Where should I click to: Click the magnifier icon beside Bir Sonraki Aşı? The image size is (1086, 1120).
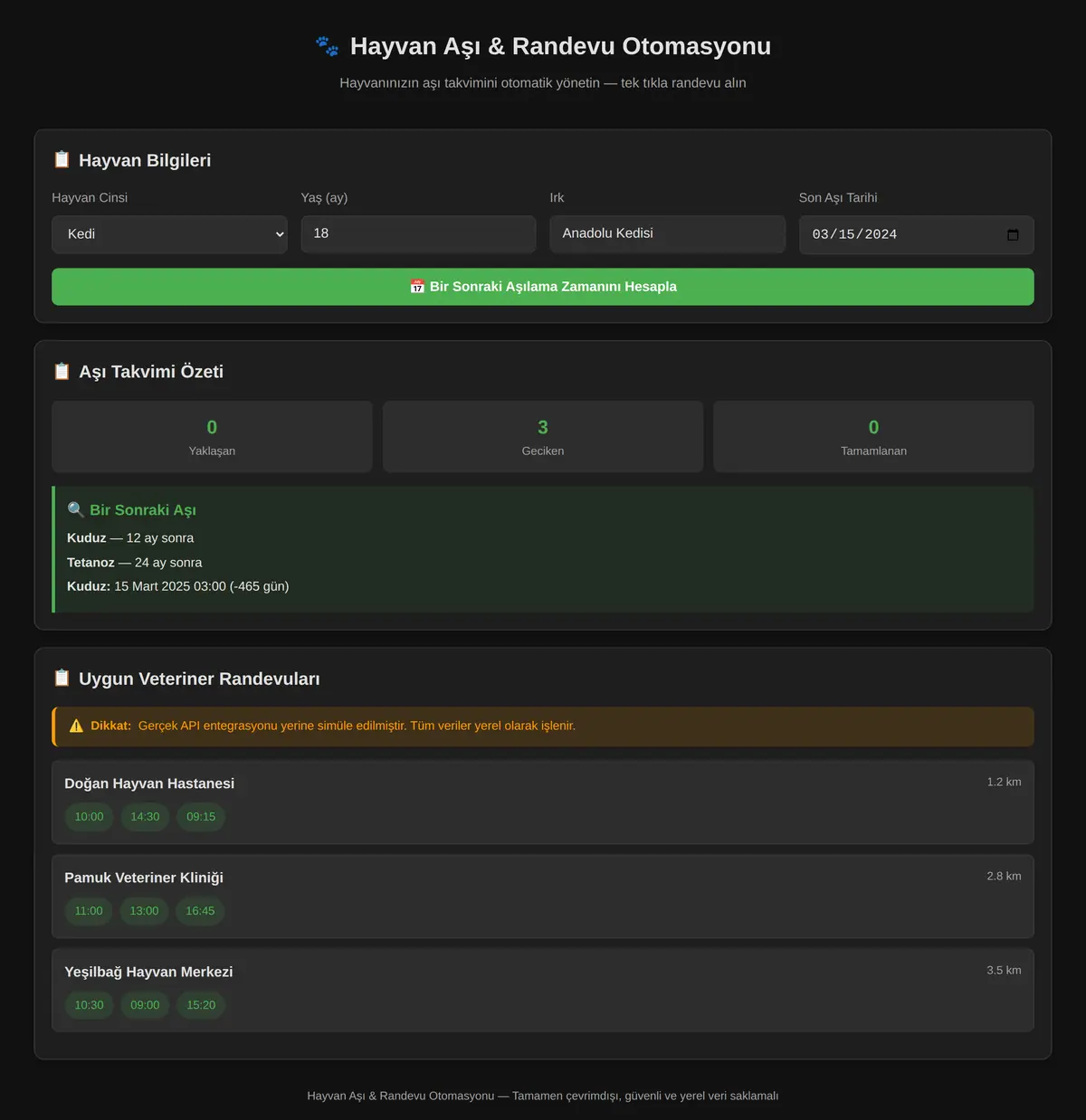click(x=76, y=509)
